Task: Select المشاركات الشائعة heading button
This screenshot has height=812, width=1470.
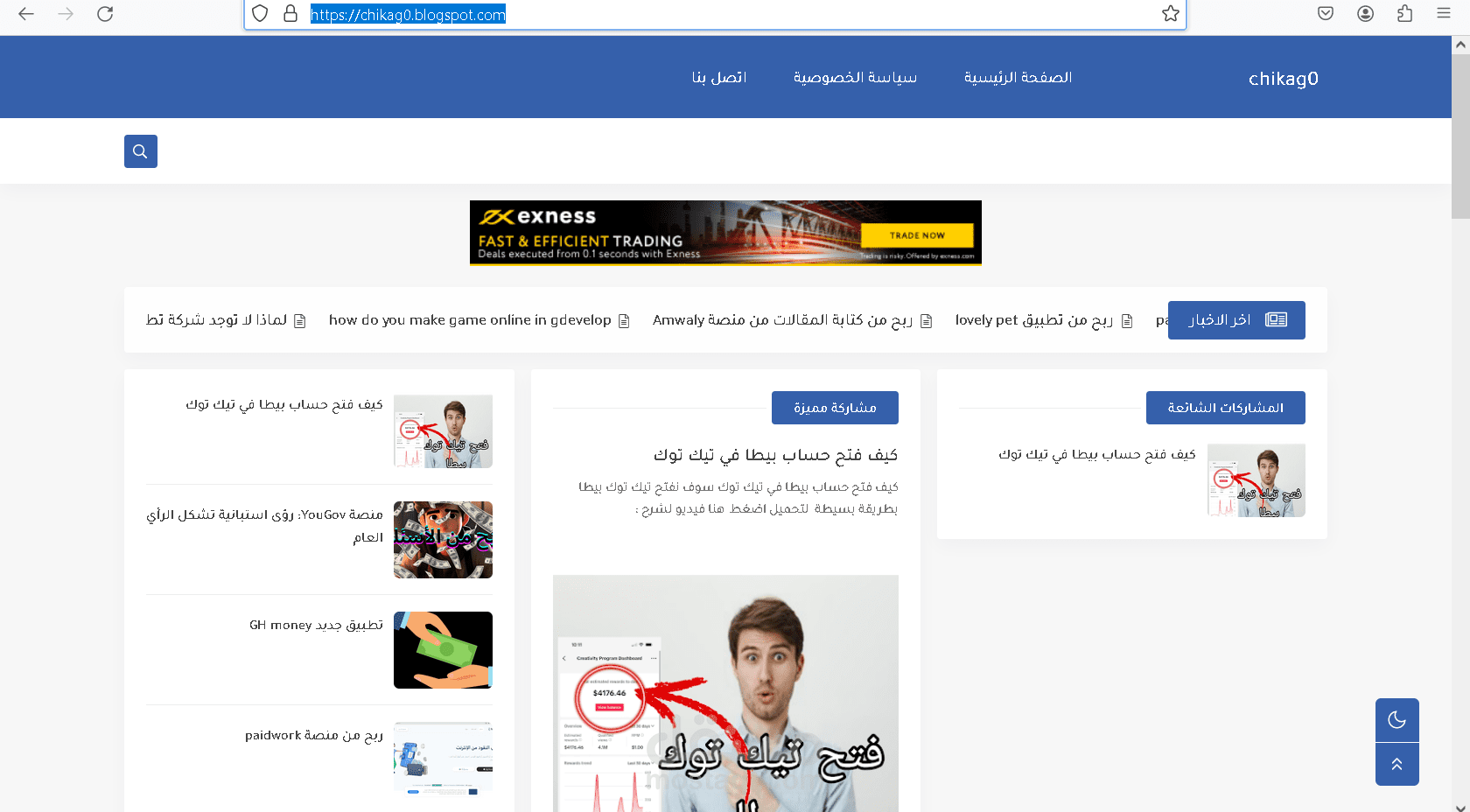Action: point(1225,408)
